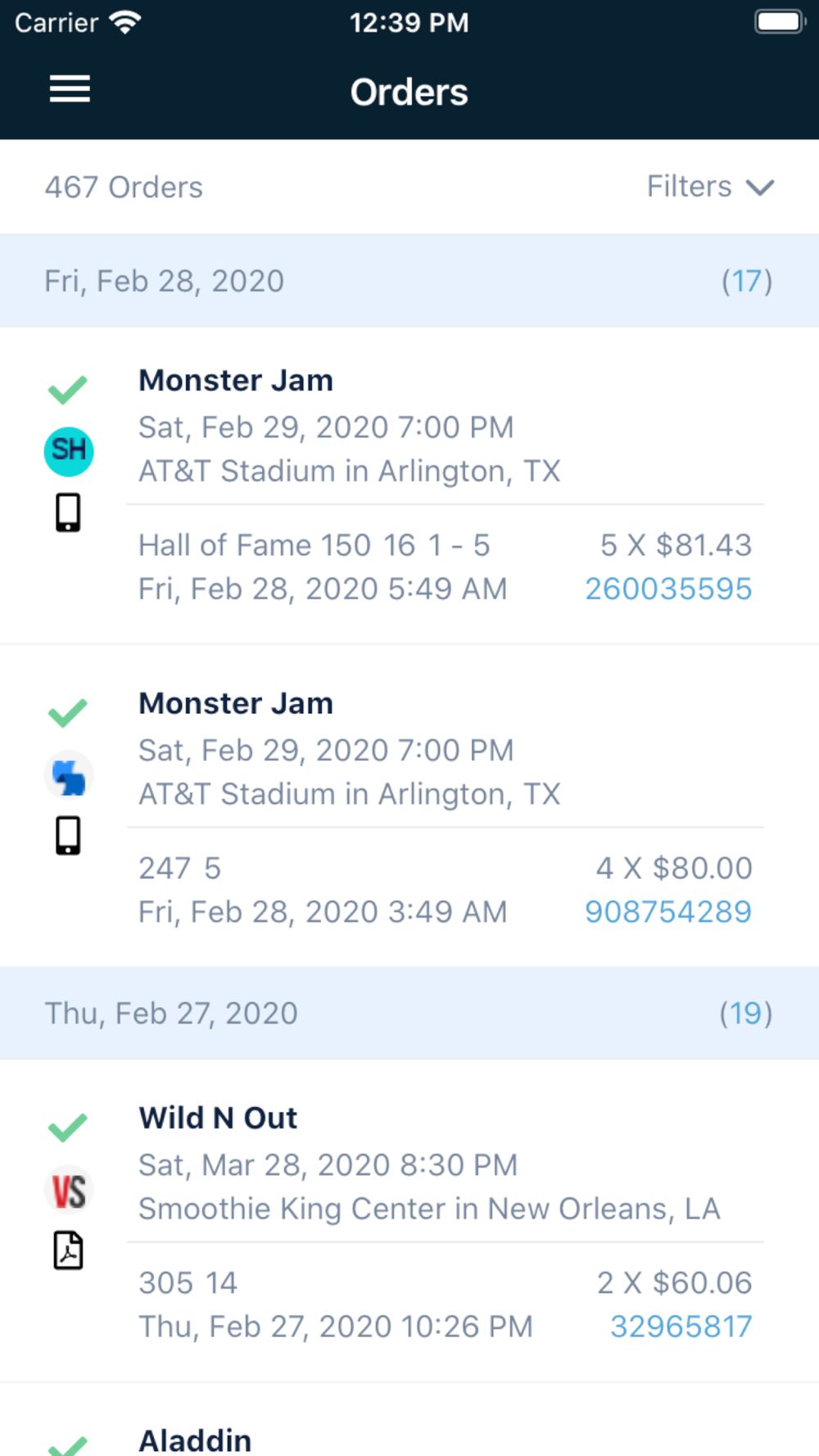The height and width of the screenshot is (1456, 819).
Task: Click mobile ticket icon on first Monster Jam order
Action: coord(68,513)
